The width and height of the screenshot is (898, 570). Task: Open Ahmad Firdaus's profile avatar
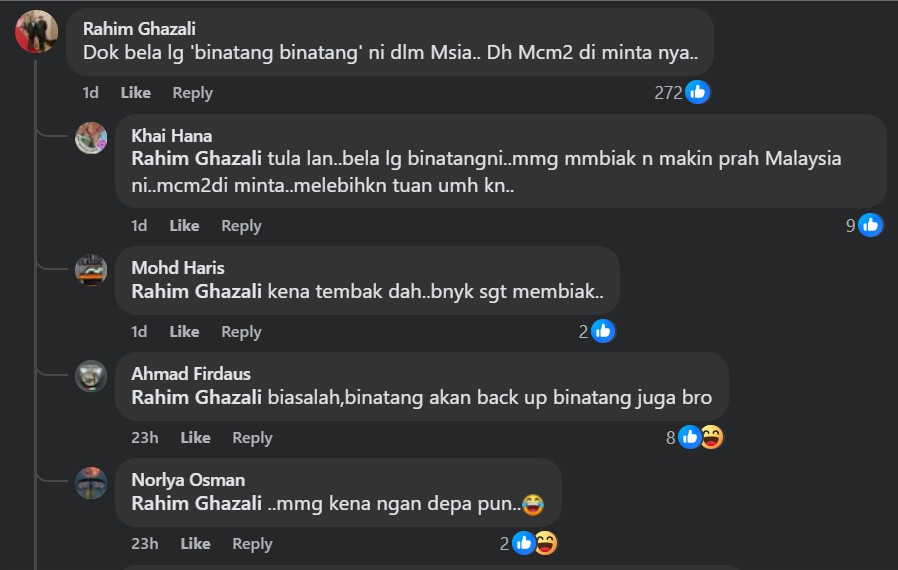[91, 376]
